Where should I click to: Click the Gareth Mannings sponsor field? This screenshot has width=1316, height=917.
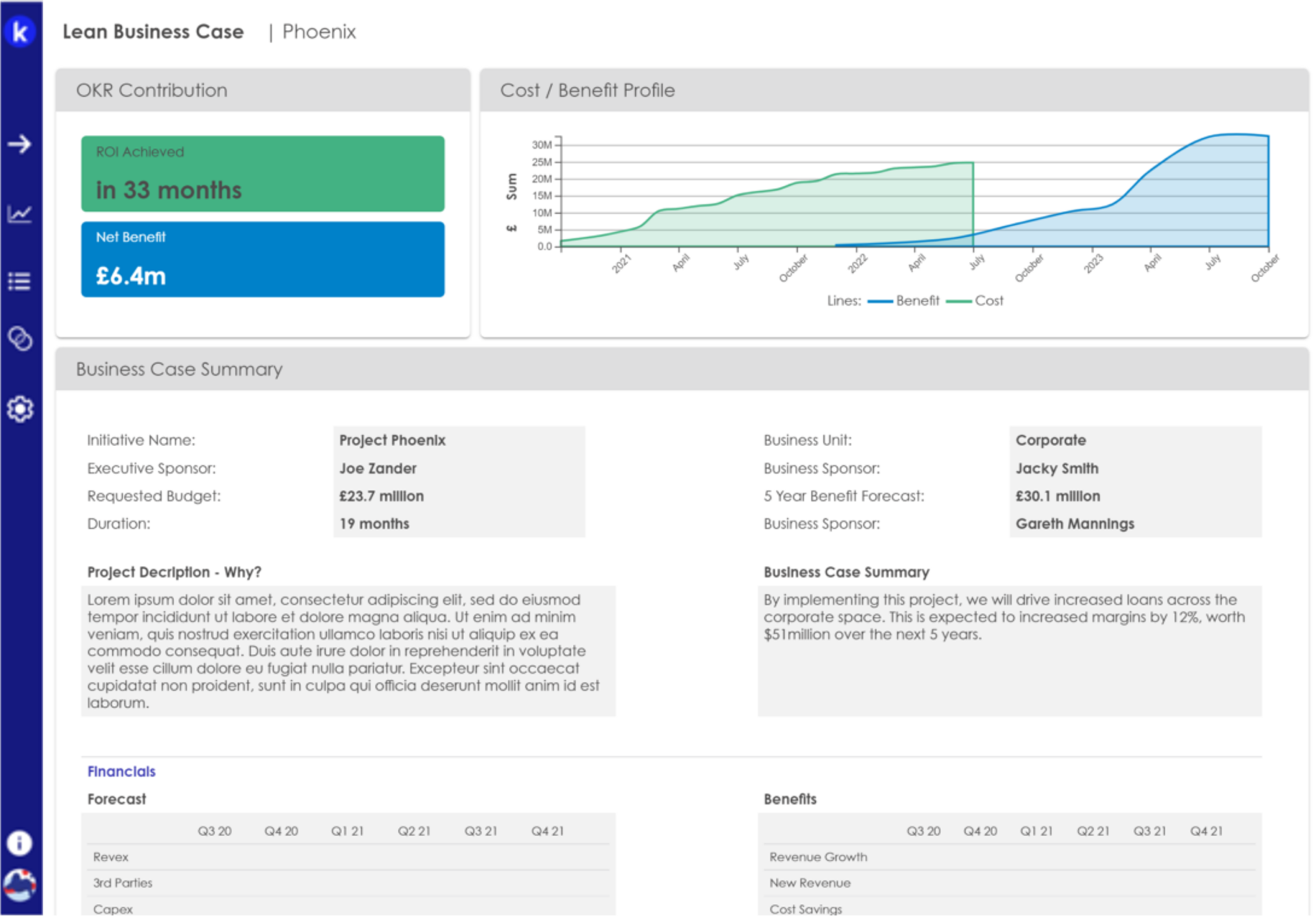[x=1136, y=524]
